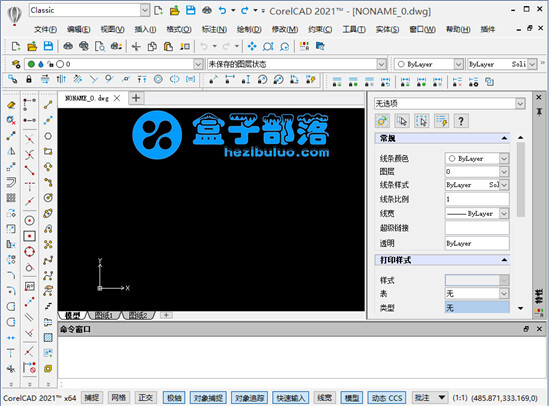Open the 线宽 ByLayer dropdown
The image size is (550, 406).
[504, 213]
